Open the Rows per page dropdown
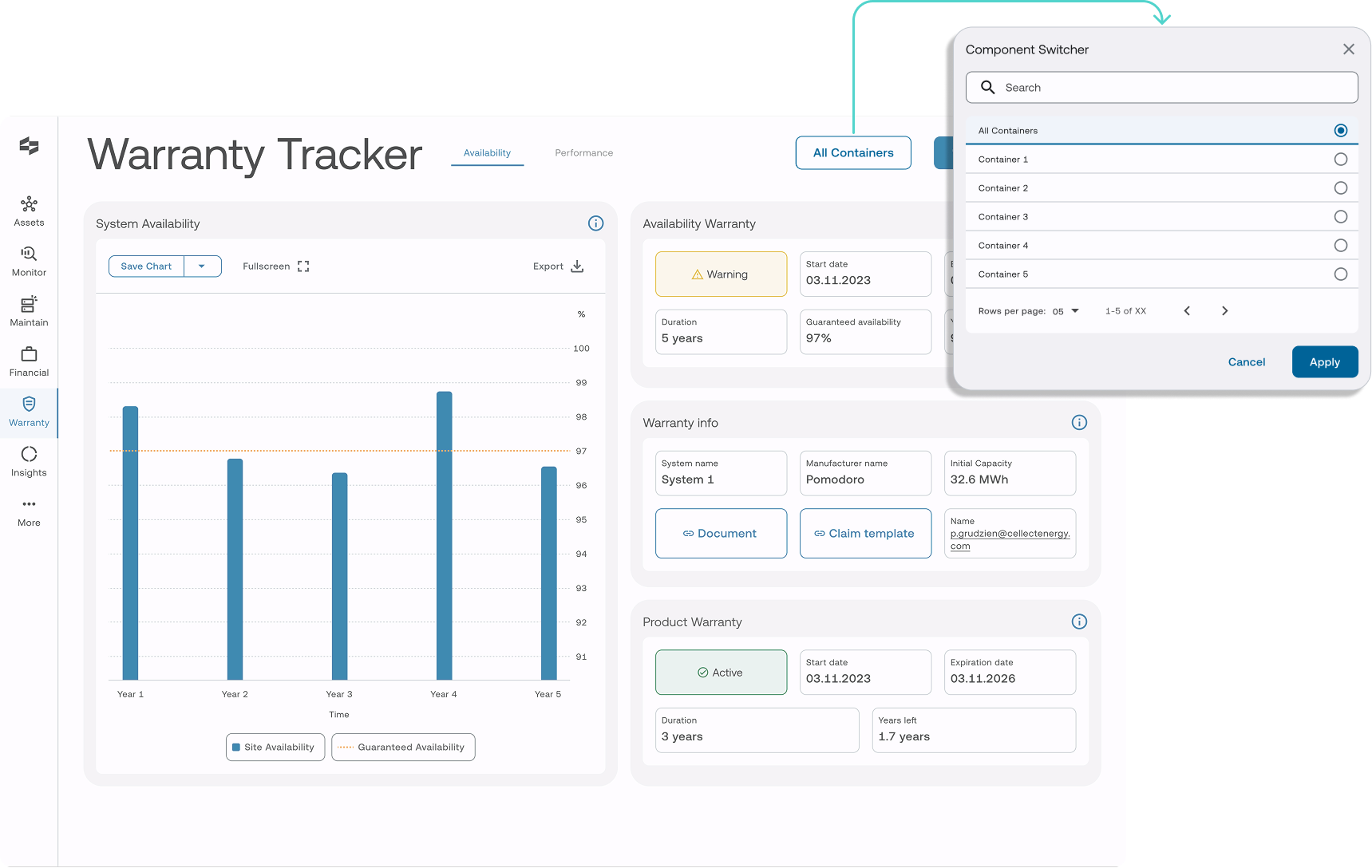1372x868 pixels. click(1066, 311)
